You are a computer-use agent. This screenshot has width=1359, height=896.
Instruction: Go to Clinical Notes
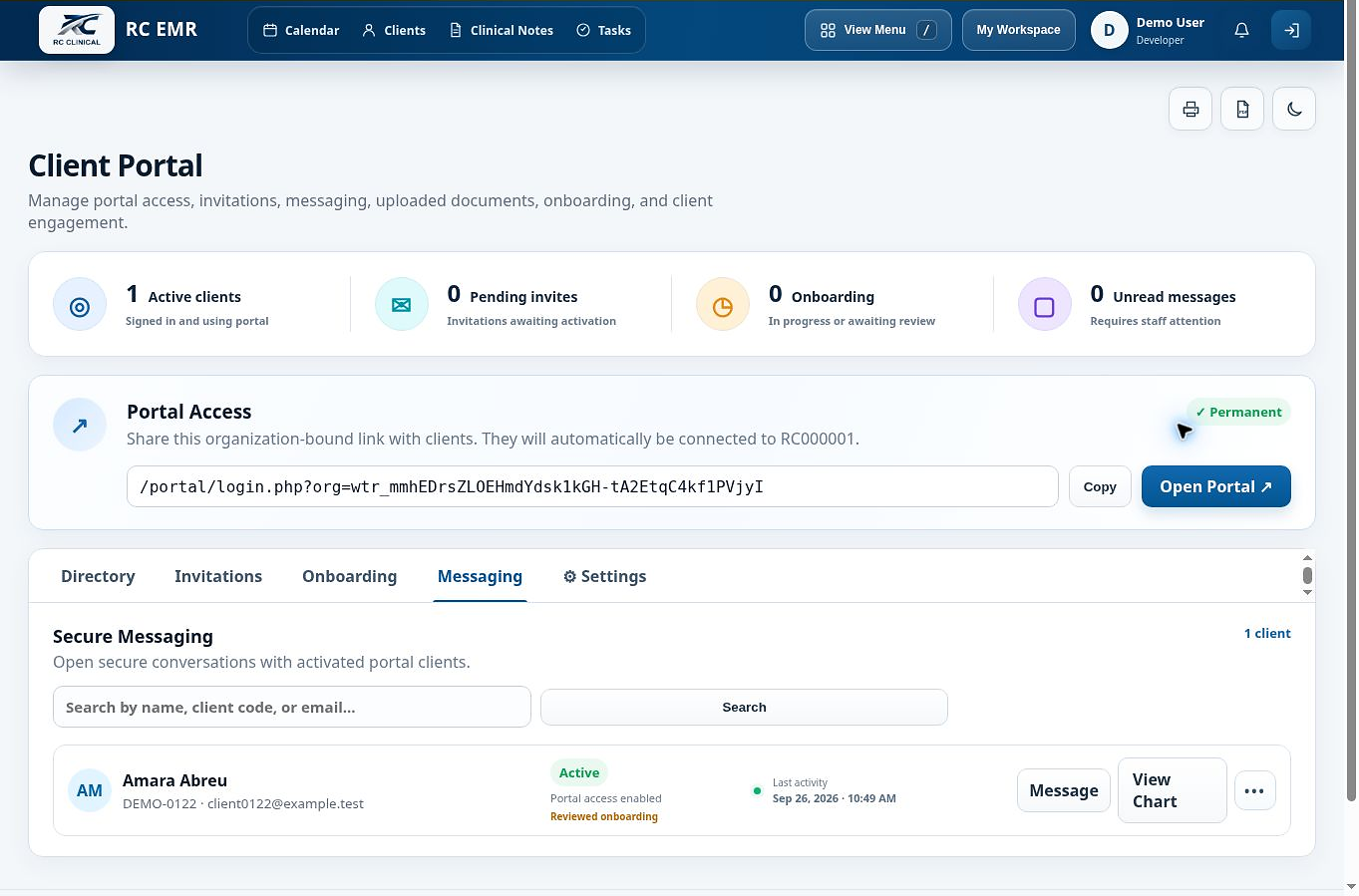point(502,30)
